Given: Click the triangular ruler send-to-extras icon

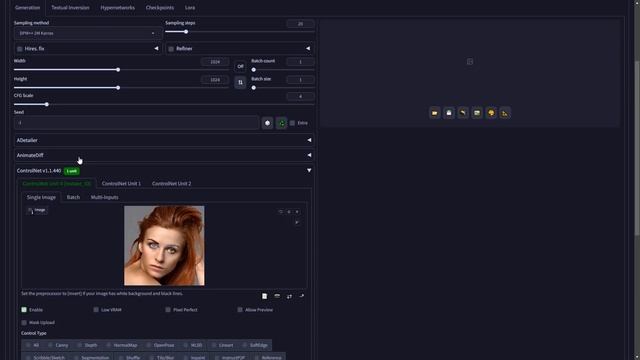Looking at the screenshot, I should pos(505,113).
